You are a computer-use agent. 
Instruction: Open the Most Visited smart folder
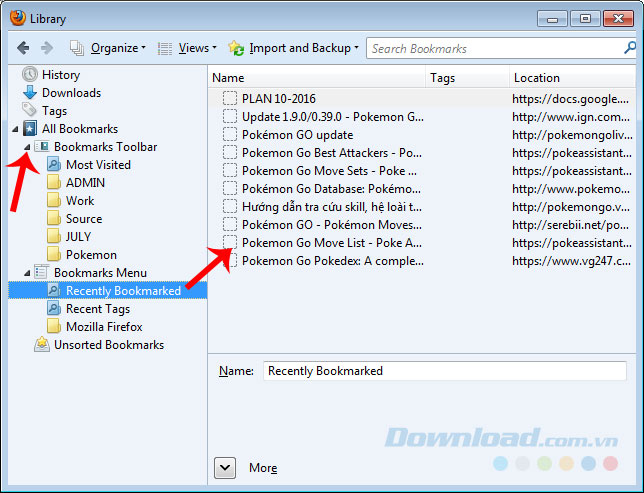98,165
